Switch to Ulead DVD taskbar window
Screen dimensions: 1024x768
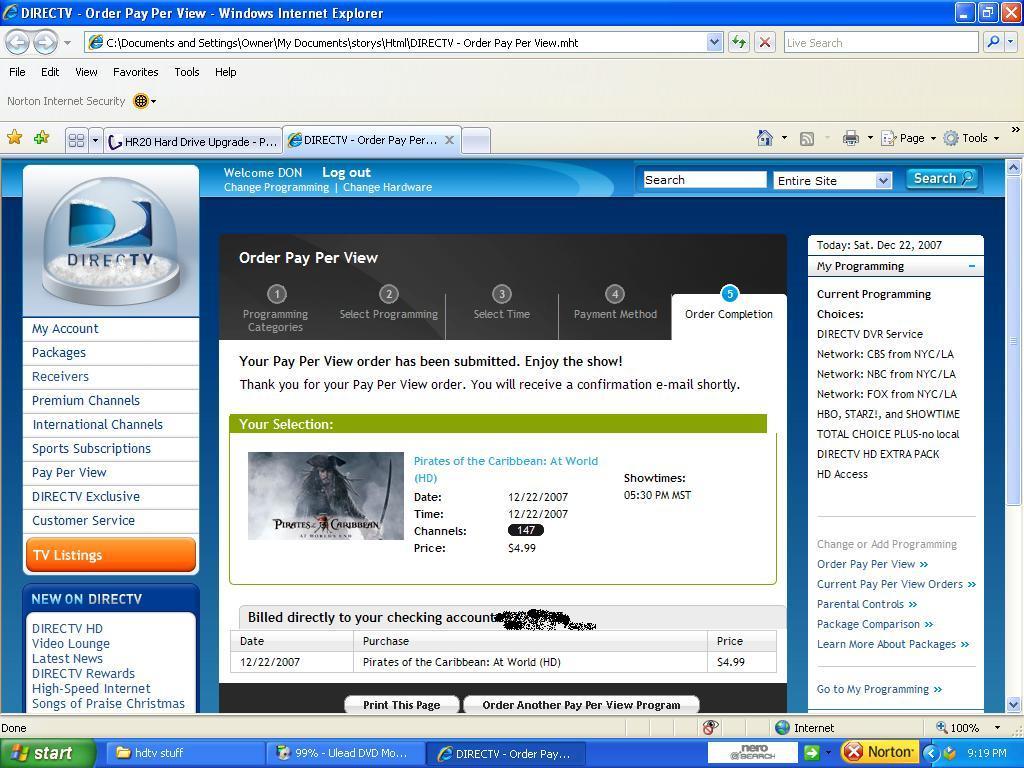[345, 753]
